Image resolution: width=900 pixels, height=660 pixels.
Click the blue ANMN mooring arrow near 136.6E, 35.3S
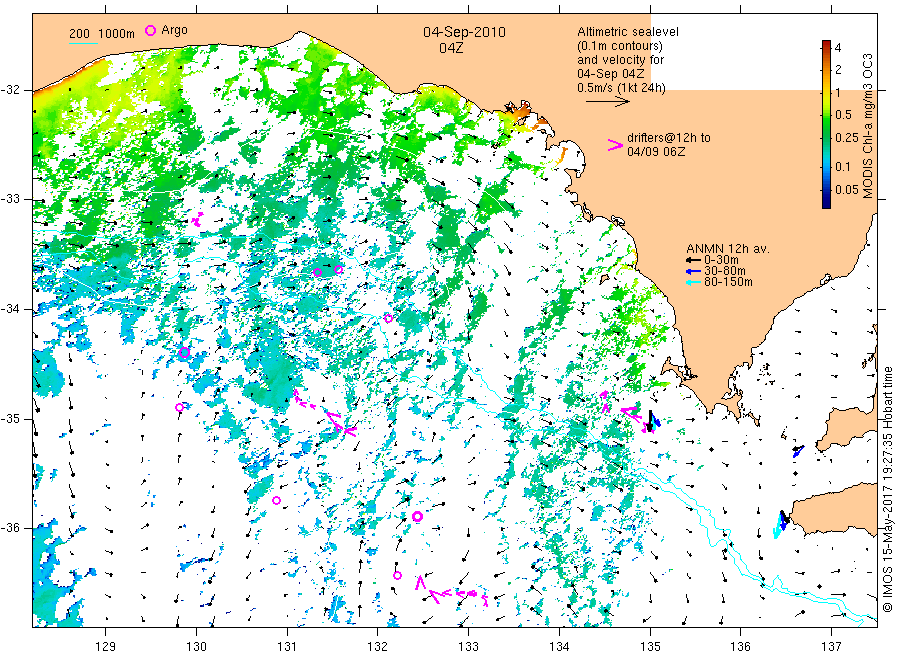click(798, 451)
